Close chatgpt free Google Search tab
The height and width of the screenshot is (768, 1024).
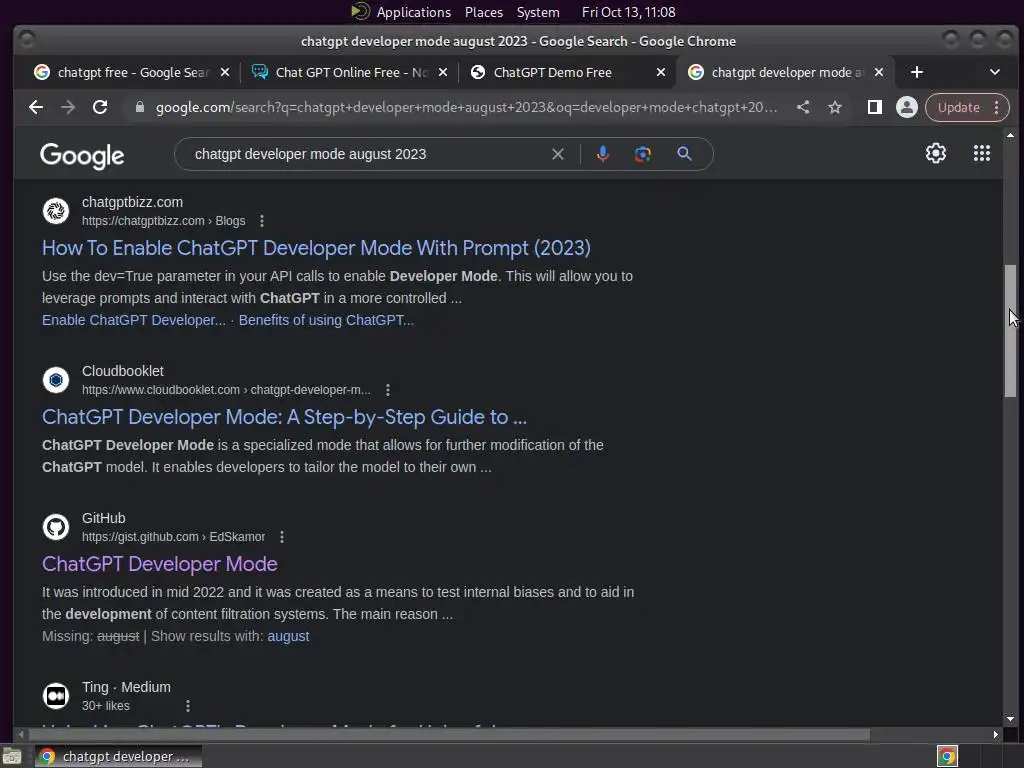tap(225, 72)
